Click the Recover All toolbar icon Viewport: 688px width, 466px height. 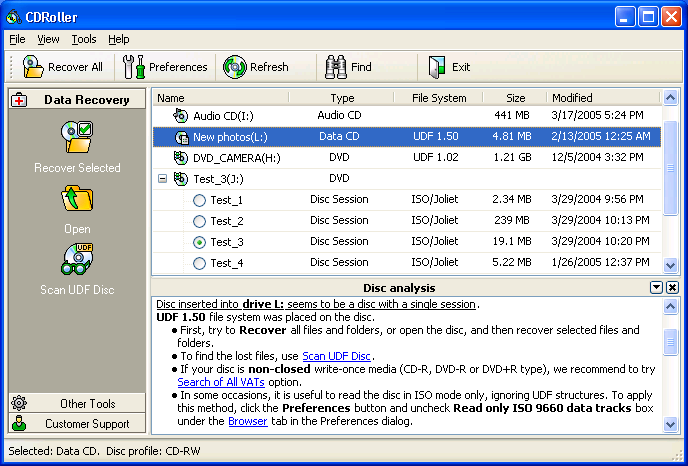(x=33, y=67)
